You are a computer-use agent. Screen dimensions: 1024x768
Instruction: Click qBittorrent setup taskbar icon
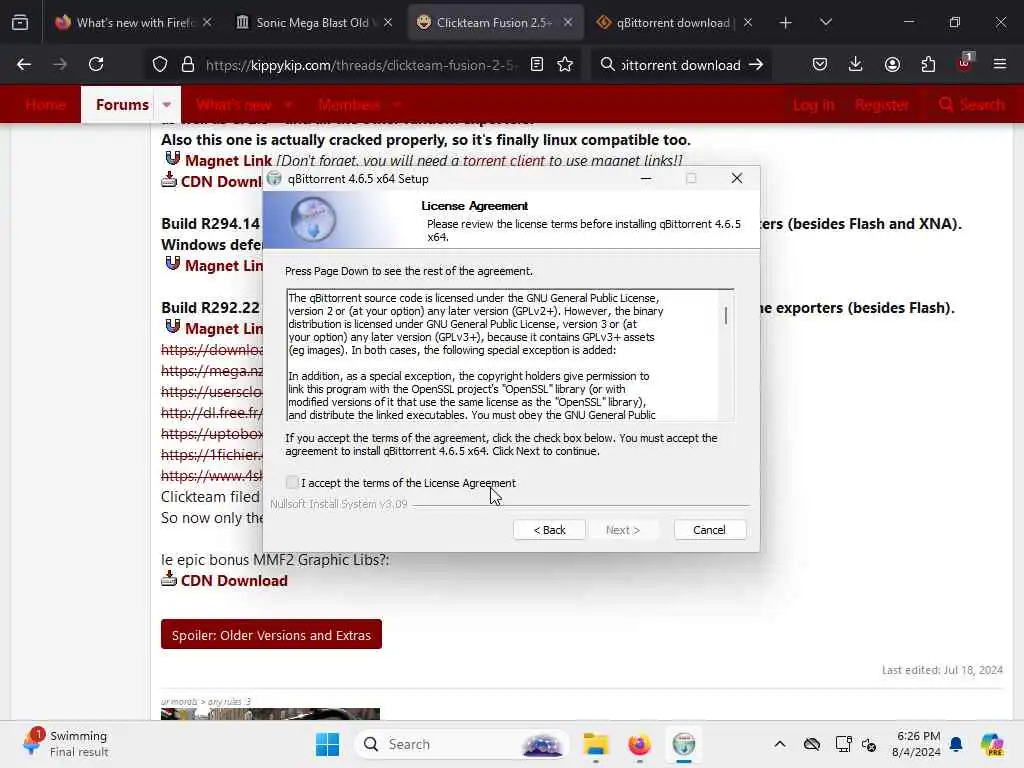coord(684,744)
